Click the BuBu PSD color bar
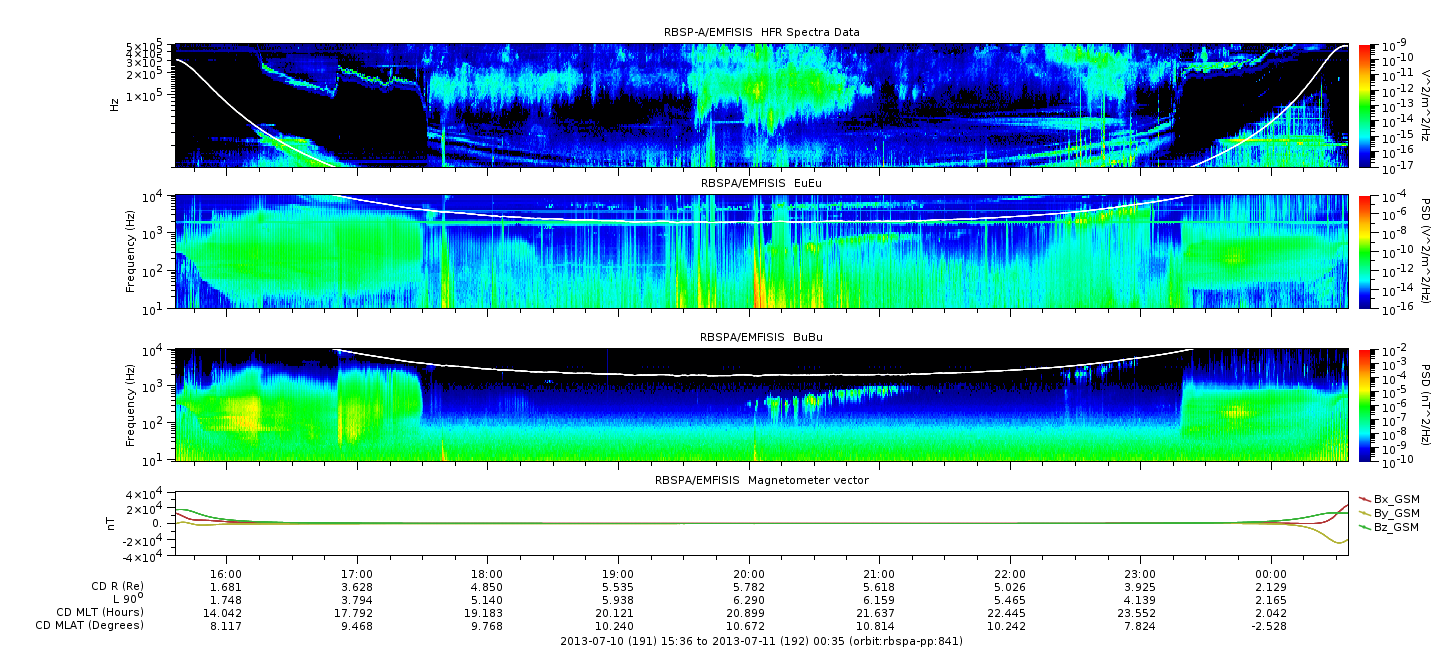The image size is (1447, 658). coord(1366,405)
